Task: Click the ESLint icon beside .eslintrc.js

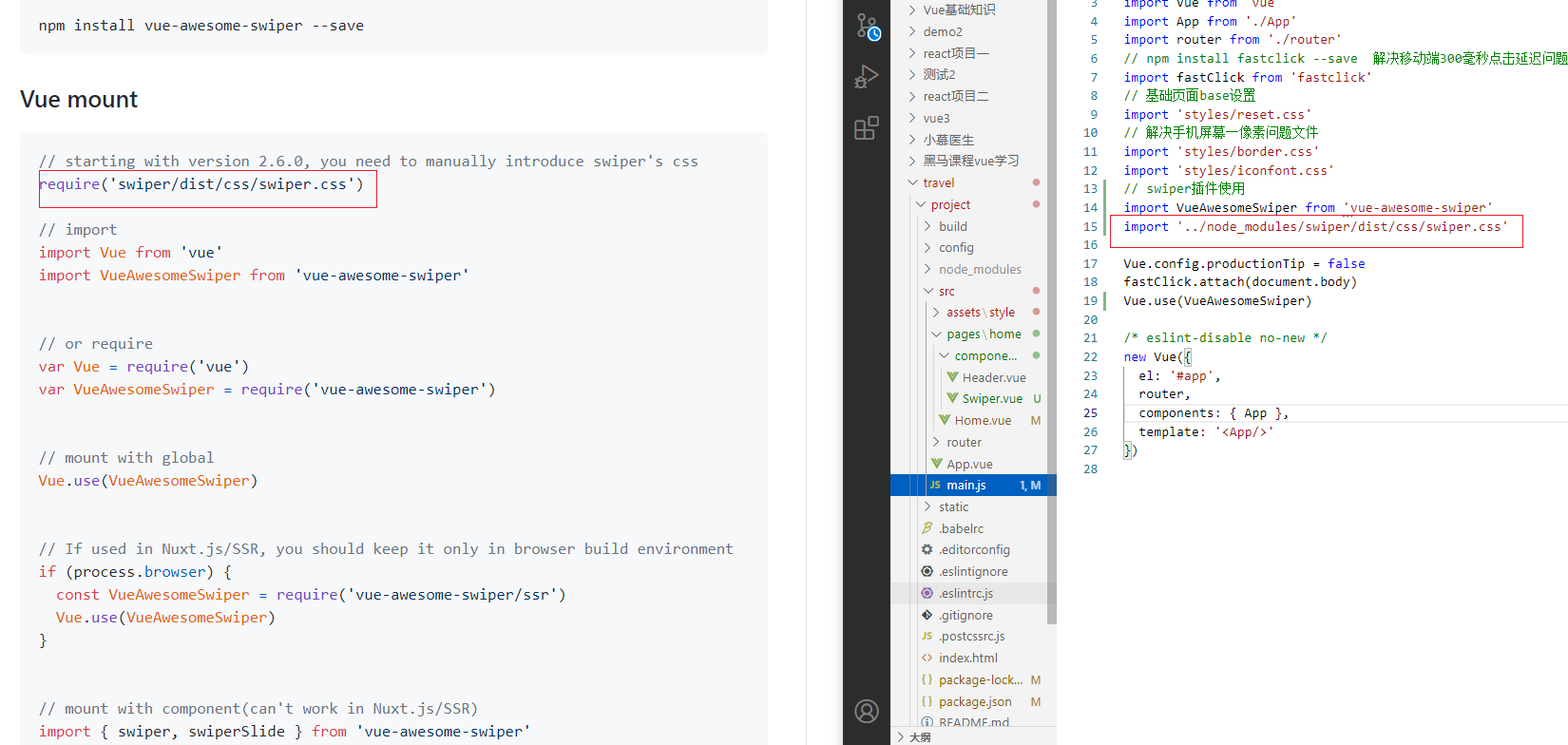Action: 927,593
